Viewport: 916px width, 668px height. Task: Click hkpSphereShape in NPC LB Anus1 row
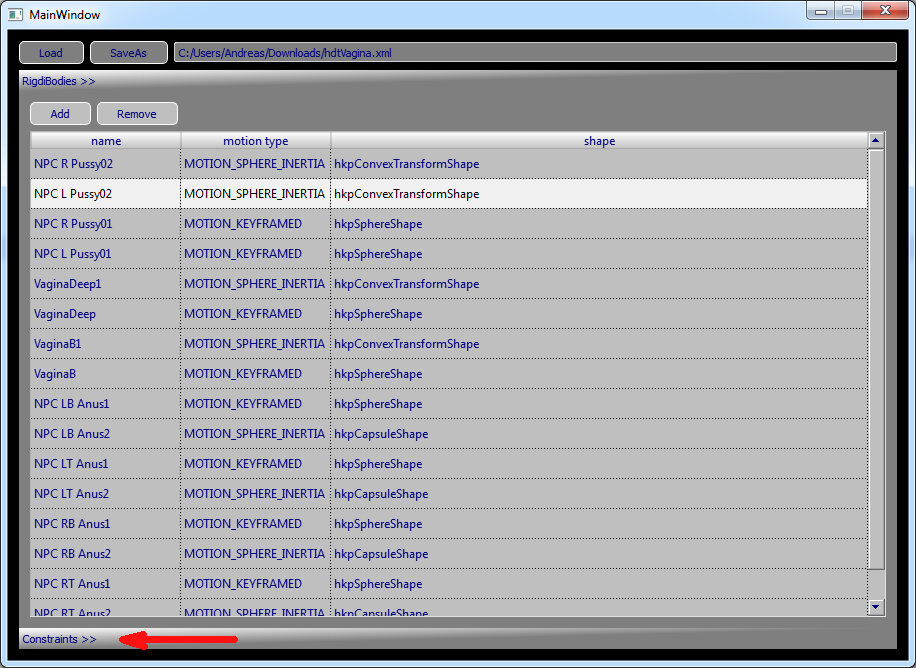(x=378, y=404)
